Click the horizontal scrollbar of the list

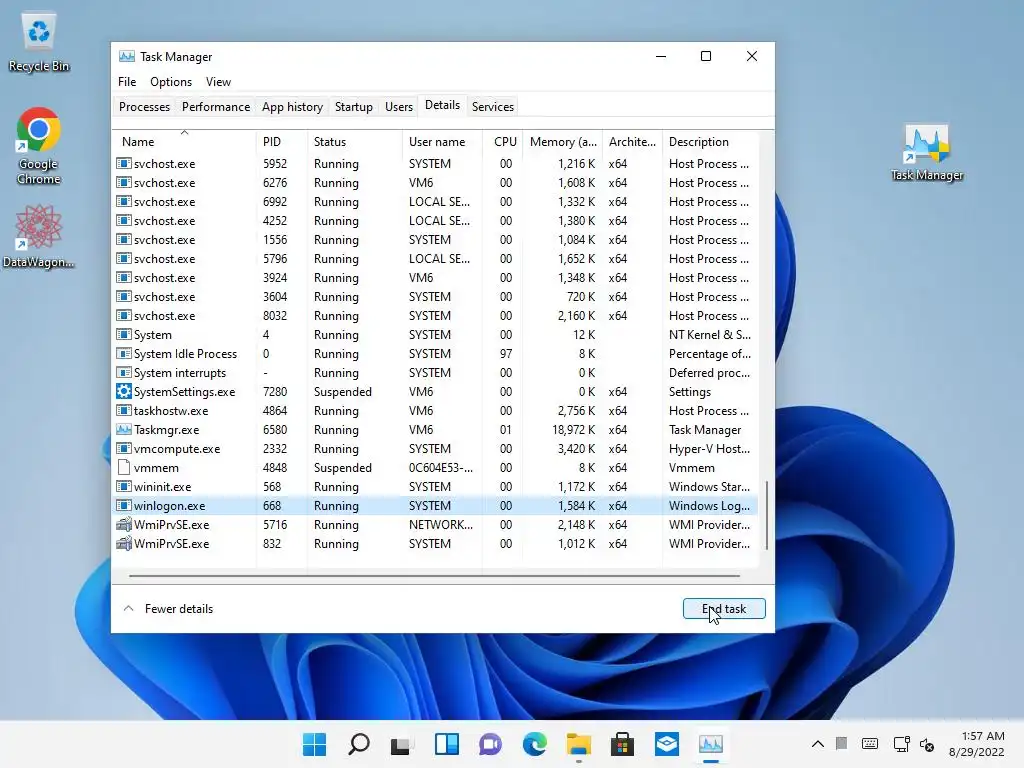pos(434,576)
